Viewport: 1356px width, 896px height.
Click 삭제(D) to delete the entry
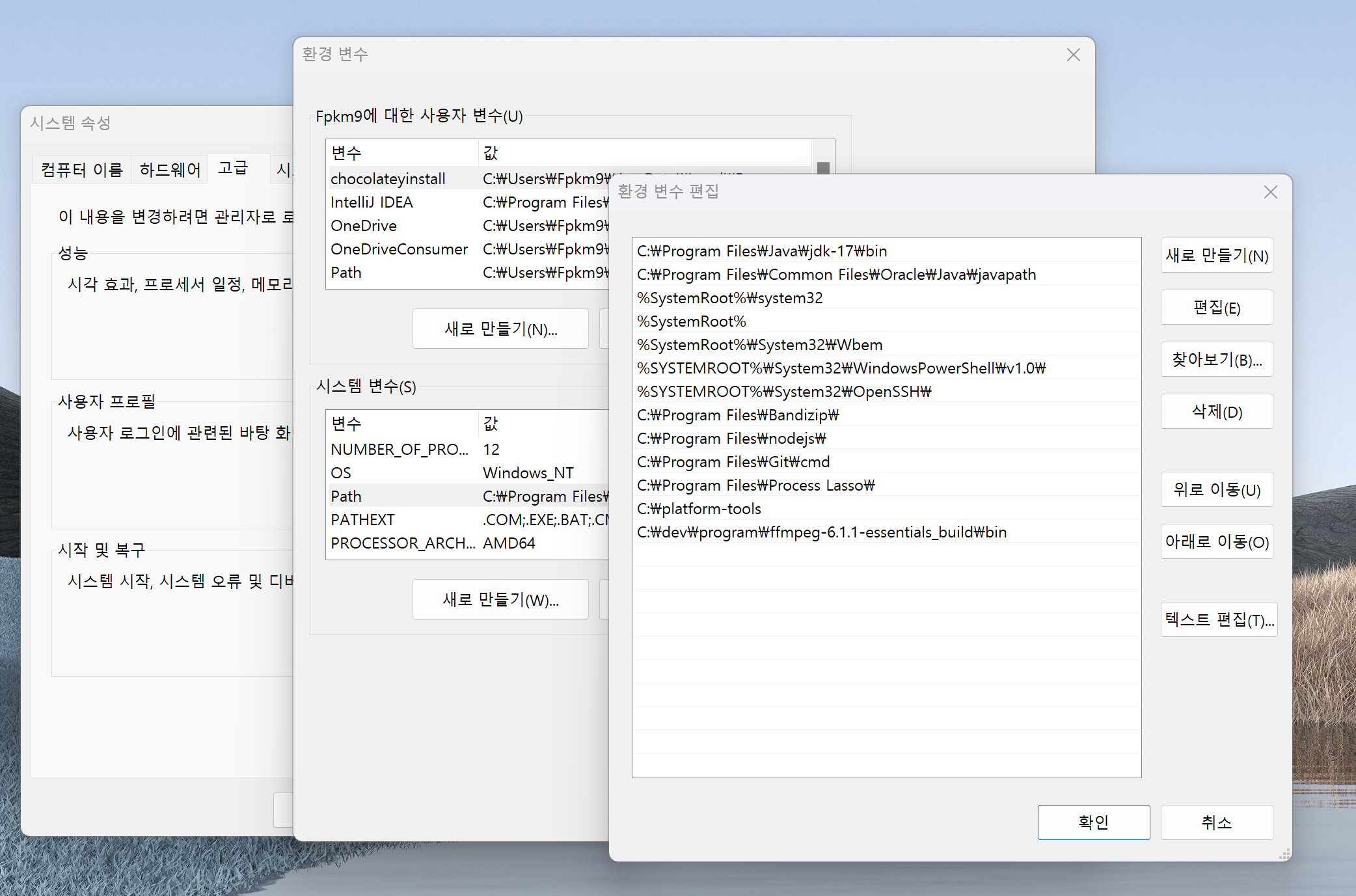click(1216, 412)
